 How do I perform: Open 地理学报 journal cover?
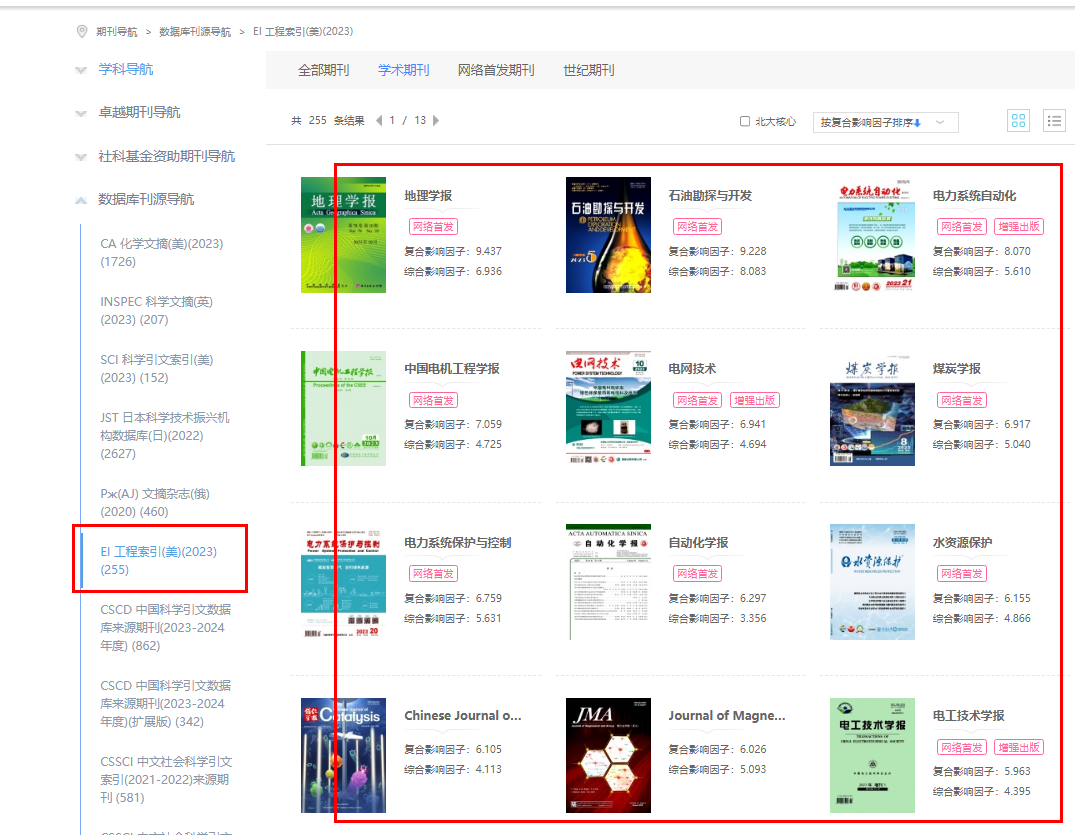point(343,235)
